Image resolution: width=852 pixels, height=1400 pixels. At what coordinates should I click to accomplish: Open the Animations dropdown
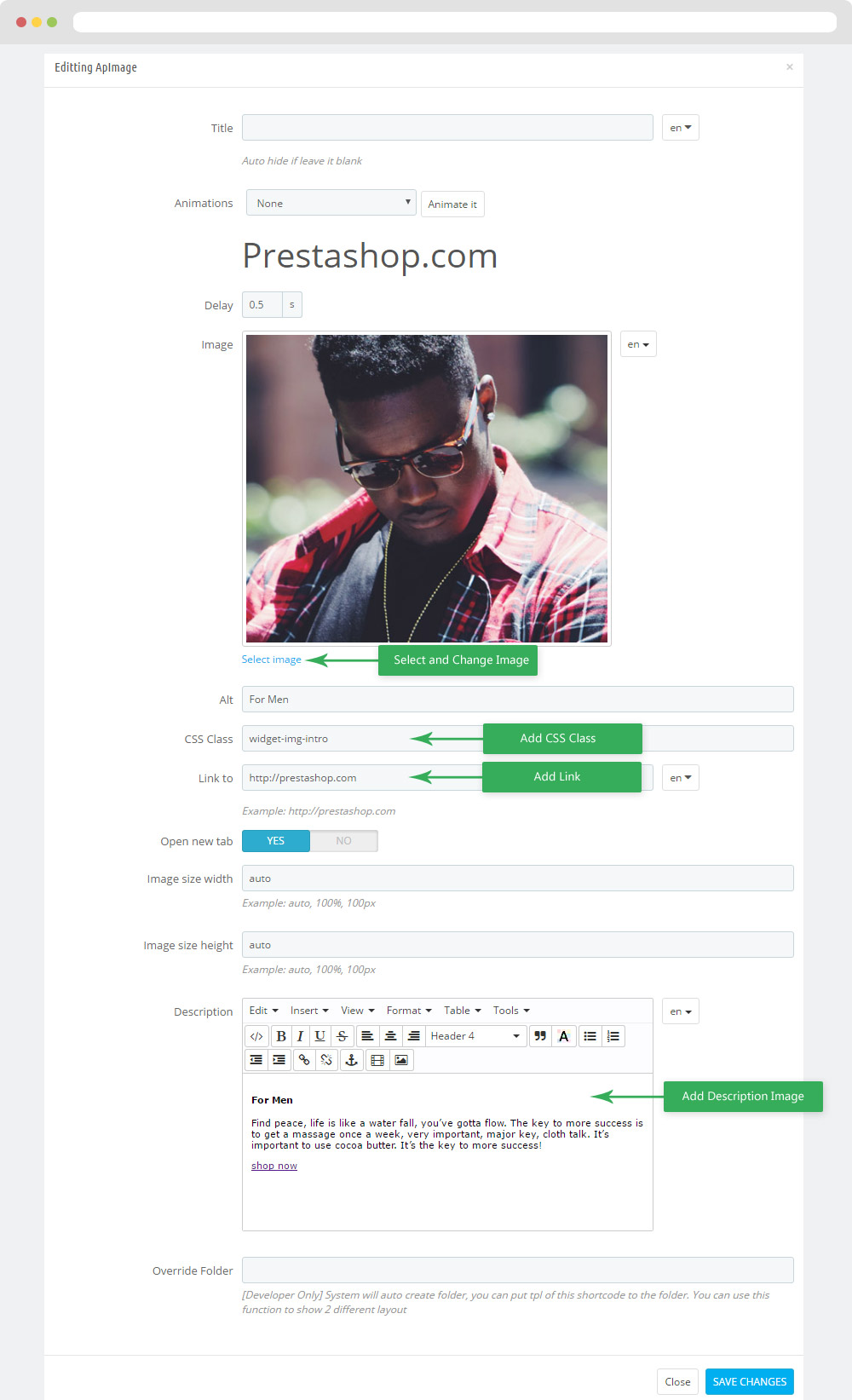pos(331,203)
